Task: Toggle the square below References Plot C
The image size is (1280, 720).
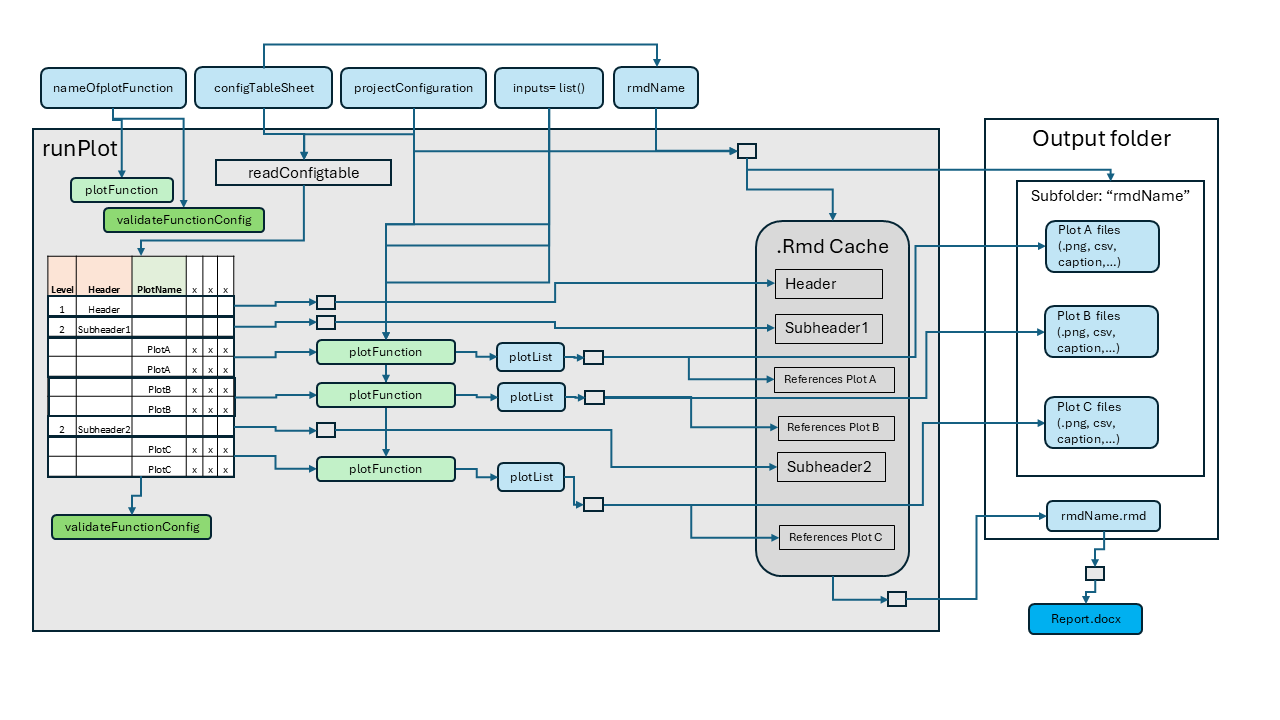Action: coord(895,598)
